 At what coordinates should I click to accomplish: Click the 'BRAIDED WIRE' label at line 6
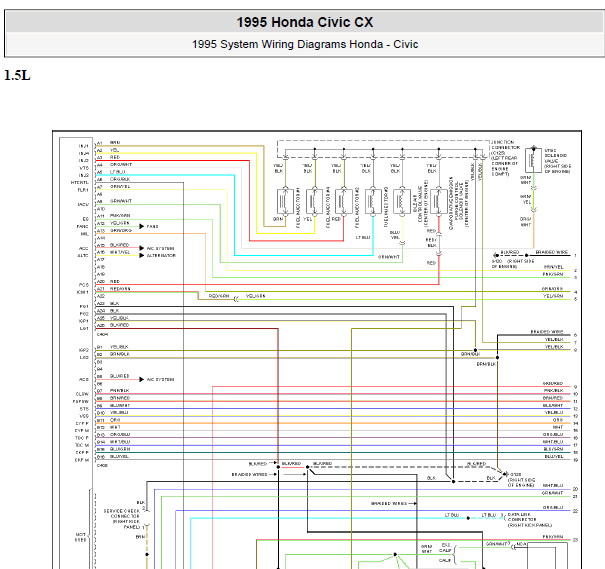547,332
